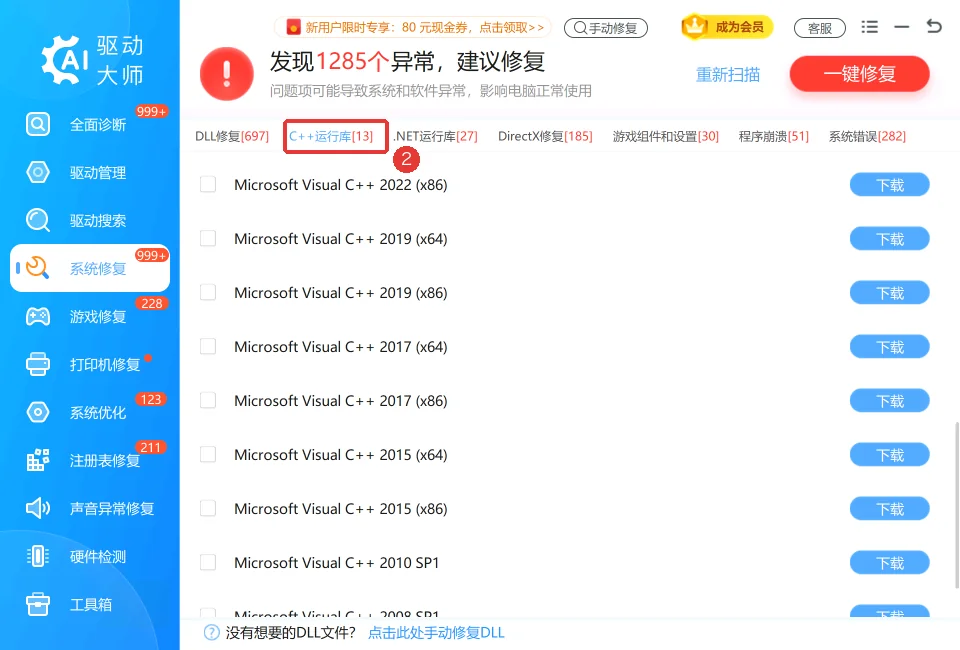Click the new user 80元现金券 banner
Image resolution: width=960 pixels, height=650 pixels.
(412, 27)
